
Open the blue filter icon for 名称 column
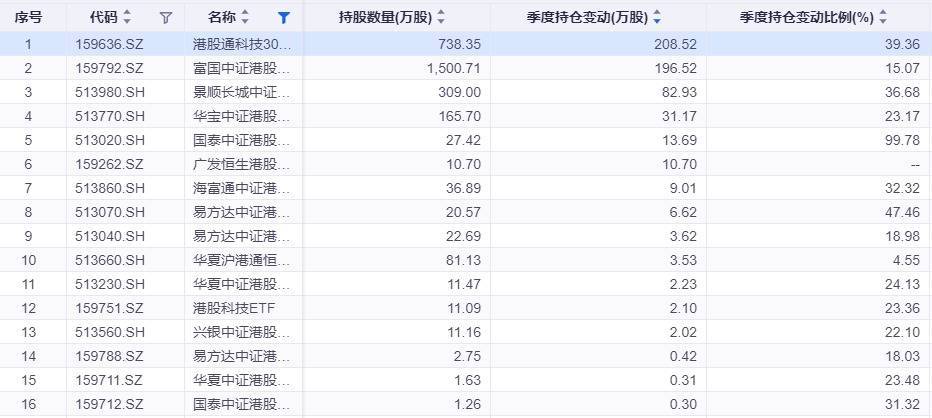(284, 18)
